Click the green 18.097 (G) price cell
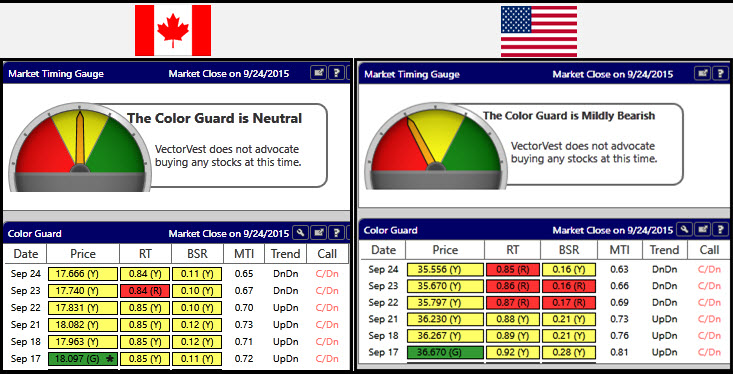 click(x=83, y=359)
